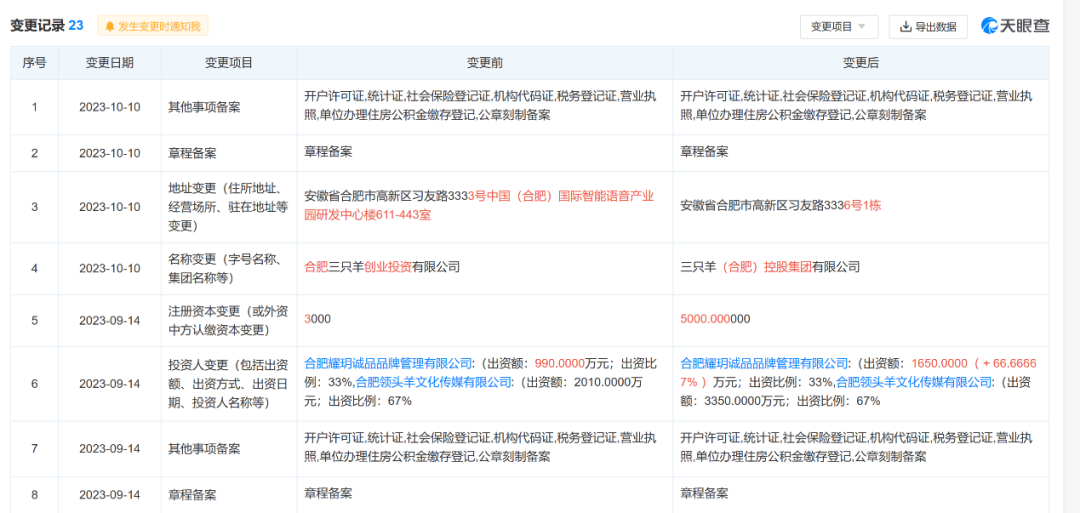Select the 注册资本变更 item cell

229,320
